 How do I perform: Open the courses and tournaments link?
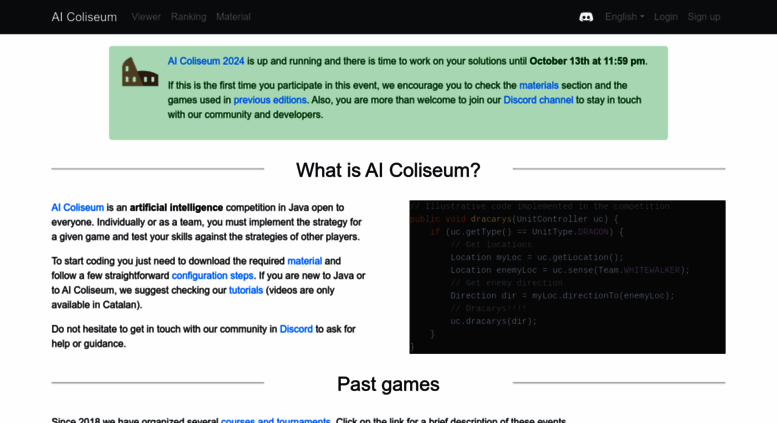pos(276,420)
